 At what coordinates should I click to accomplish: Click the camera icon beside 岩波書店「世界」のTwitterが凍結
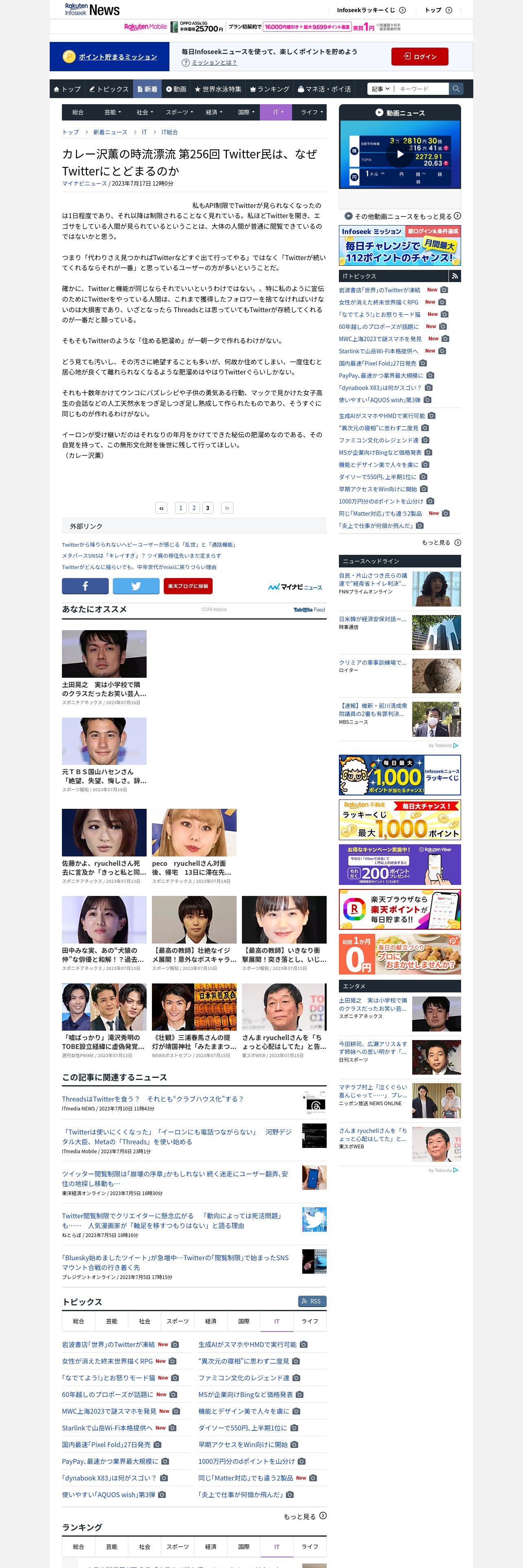[x=444, y=290]
